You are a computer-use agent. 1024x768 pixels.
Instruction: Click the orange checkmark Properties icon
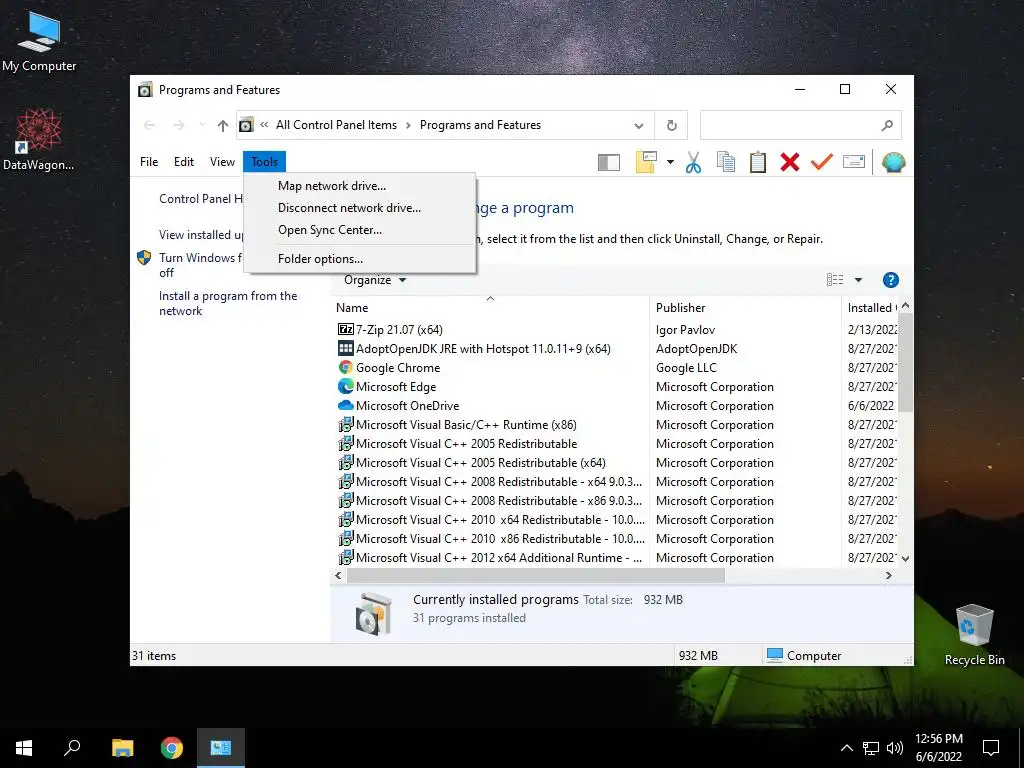point(822,161)
